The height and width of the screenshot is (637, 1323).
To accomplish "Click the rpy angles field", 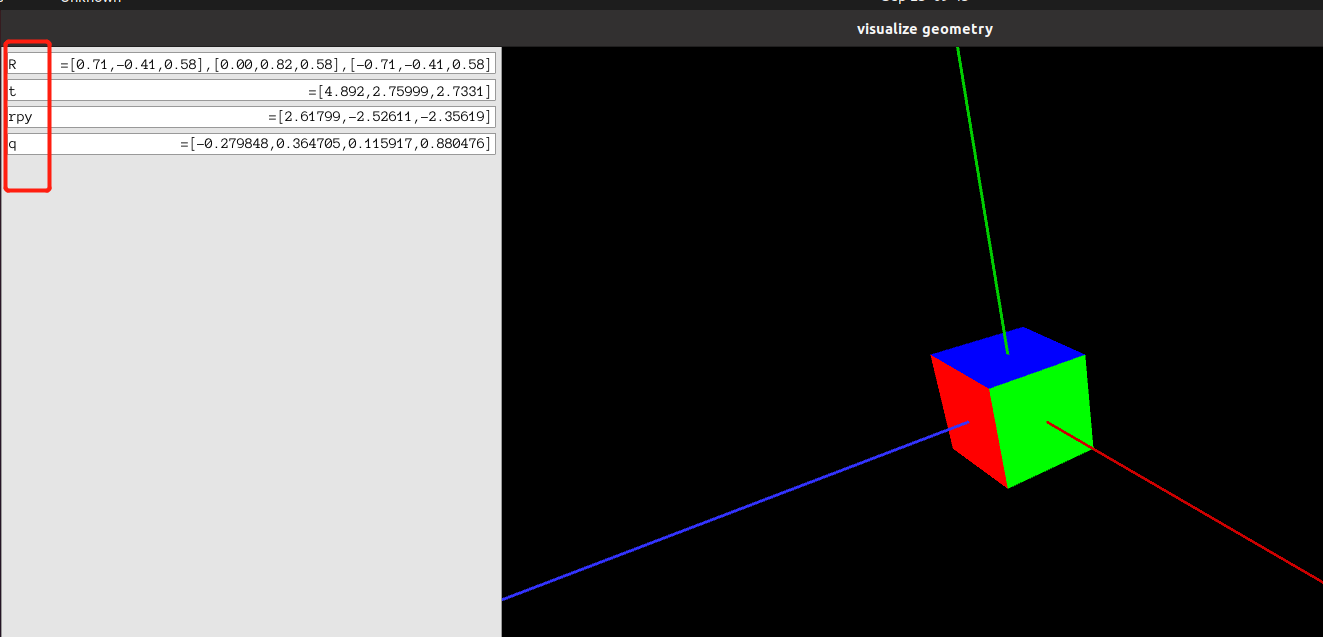I will coord(250,117).
